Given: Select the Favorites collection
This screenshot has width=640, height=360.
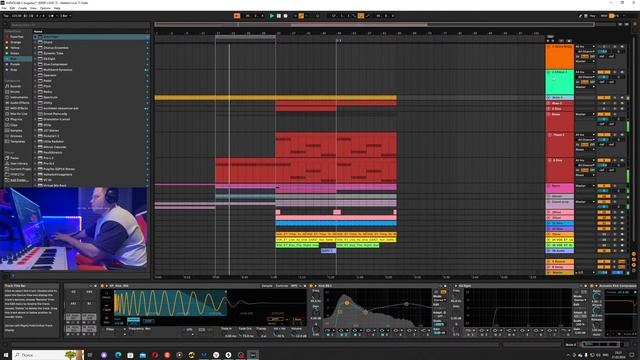Looking at the screenshot, I should (x=17, y=37).
